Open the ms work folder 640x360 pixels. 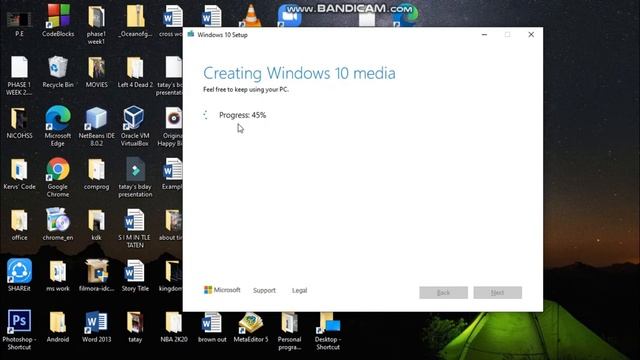tap(58, 276)
